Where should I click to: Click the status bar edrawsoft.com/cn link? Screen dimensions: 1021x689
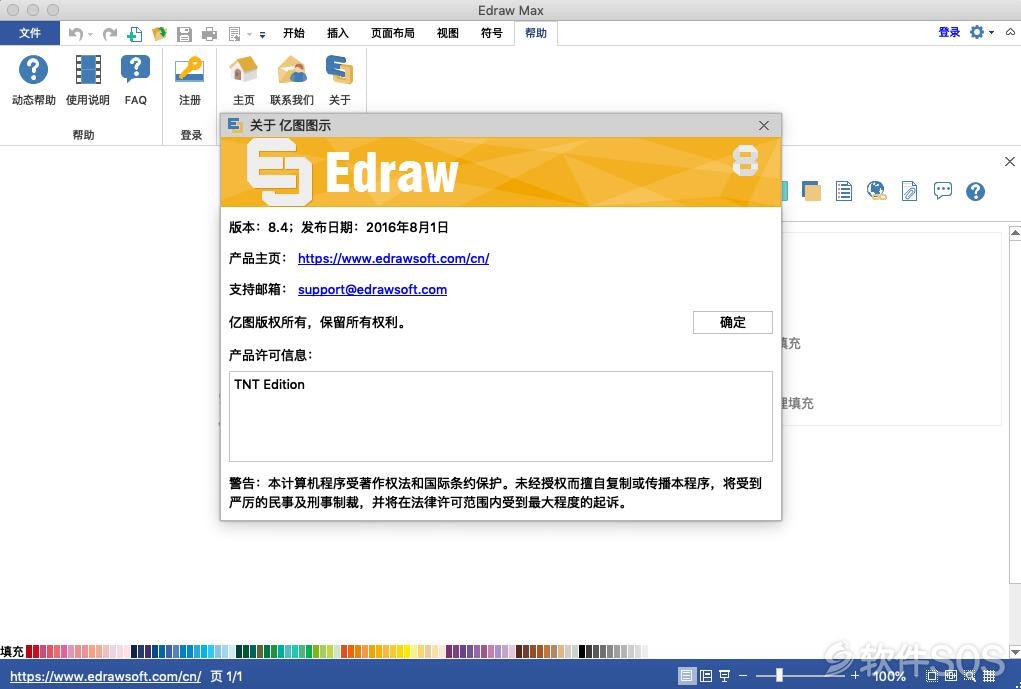pyautogui.click(x=105, y=677)
